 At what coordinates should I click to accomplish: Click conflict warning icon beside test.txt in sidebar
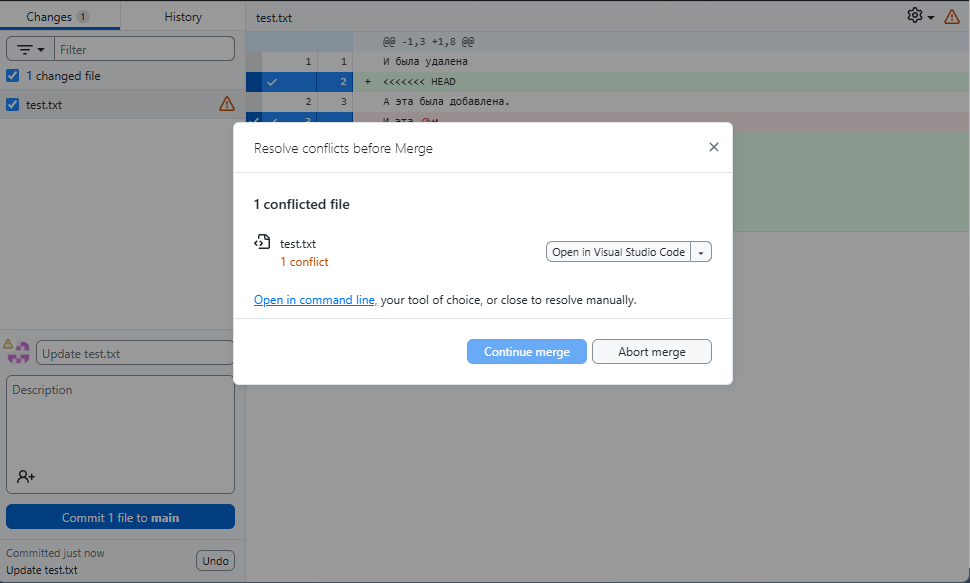click(x=227, y=104)
